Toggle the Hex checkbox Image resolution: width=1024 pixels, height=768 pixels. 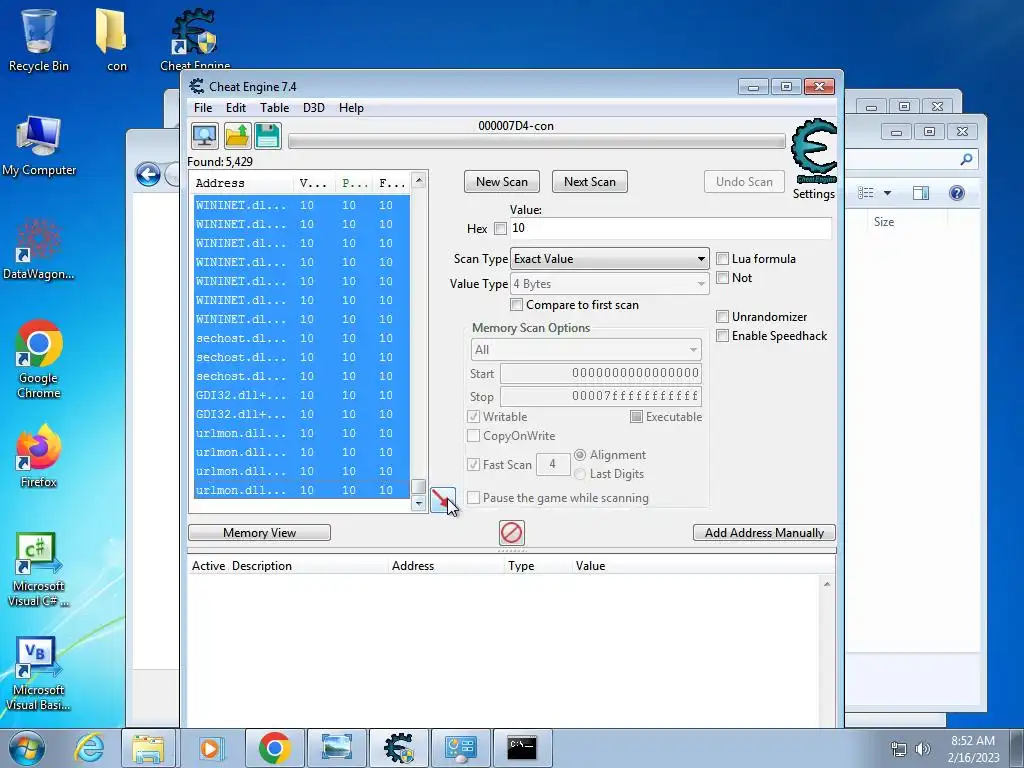click(x=500, y=229)
